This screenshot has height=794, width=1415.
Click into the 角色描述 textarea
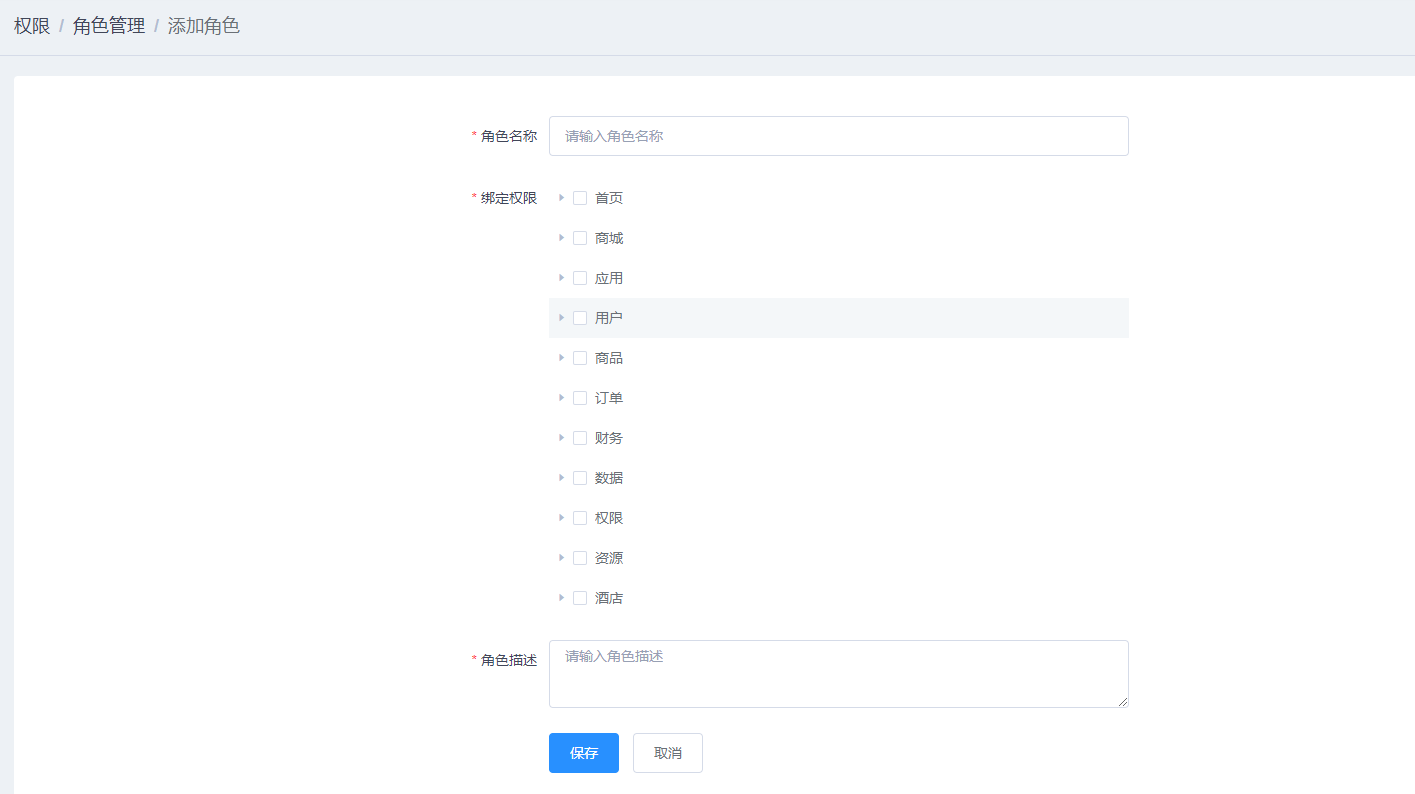click(838, 674)
